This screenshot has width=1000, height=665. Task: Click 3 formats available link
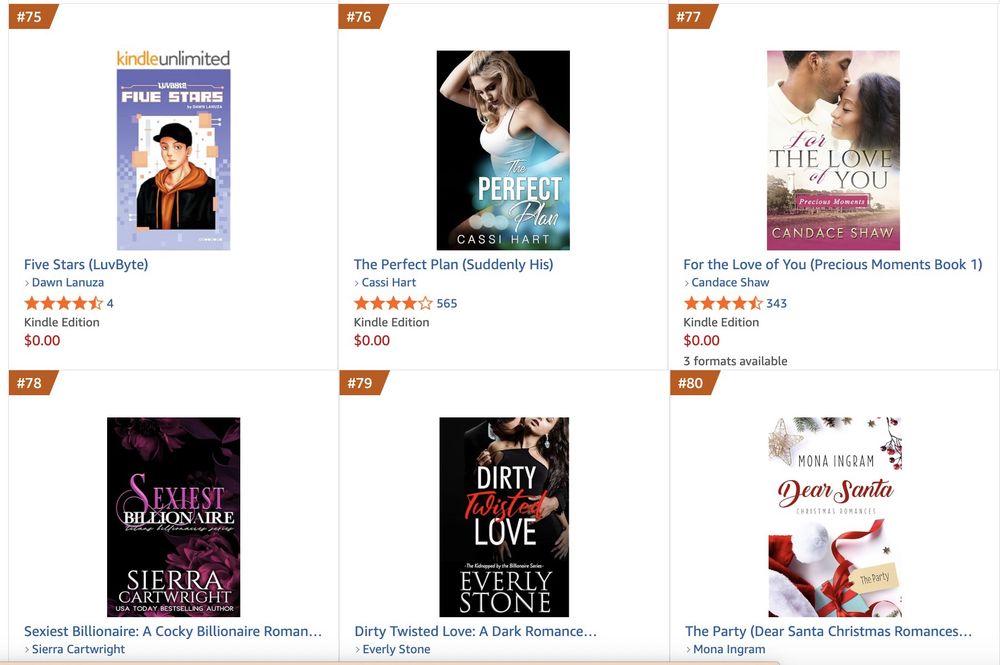[735, 361]
